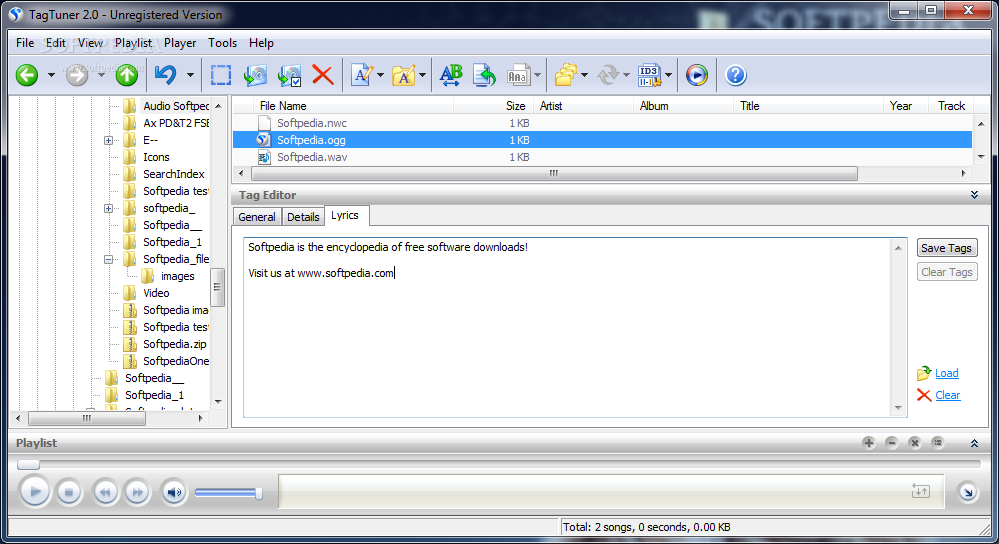The image size is (999, 544).
Task: Click the Load lyrics link
Action: pyautogui.click(x=947, y=373)
